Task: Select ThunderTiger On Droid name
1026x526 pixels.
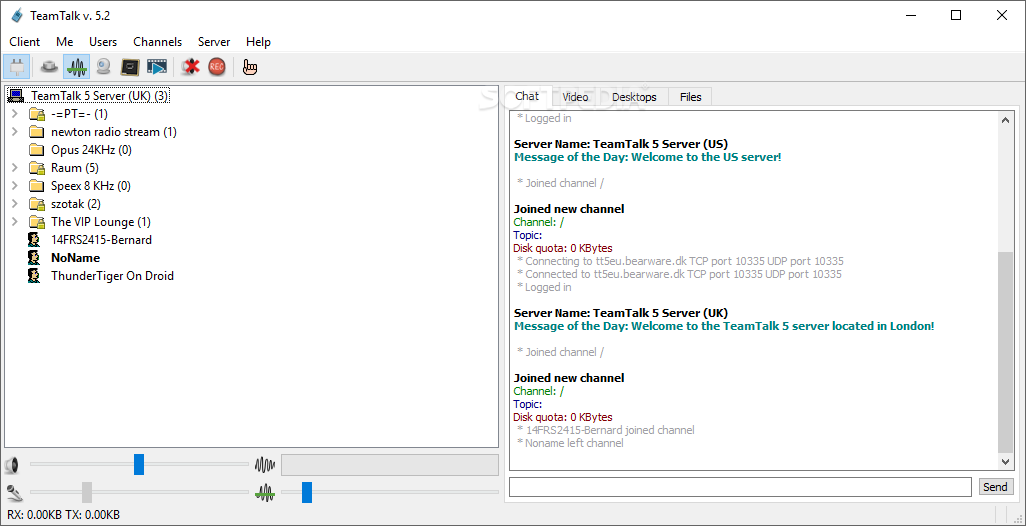Action: click(113, 275)
